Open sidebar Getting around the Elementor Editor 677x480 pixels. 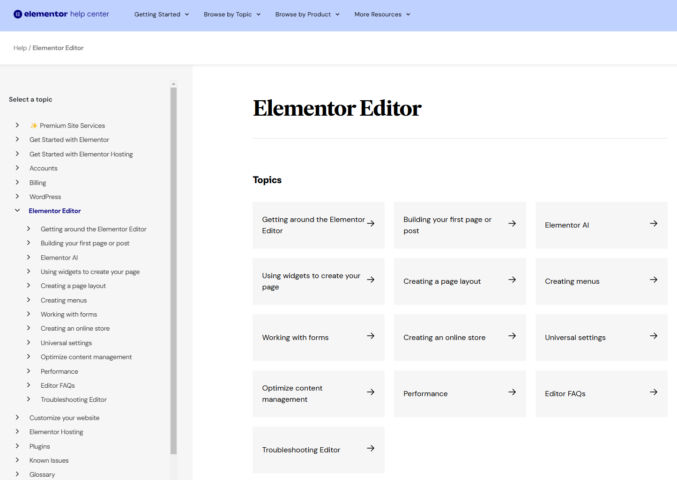coord(93,229)
